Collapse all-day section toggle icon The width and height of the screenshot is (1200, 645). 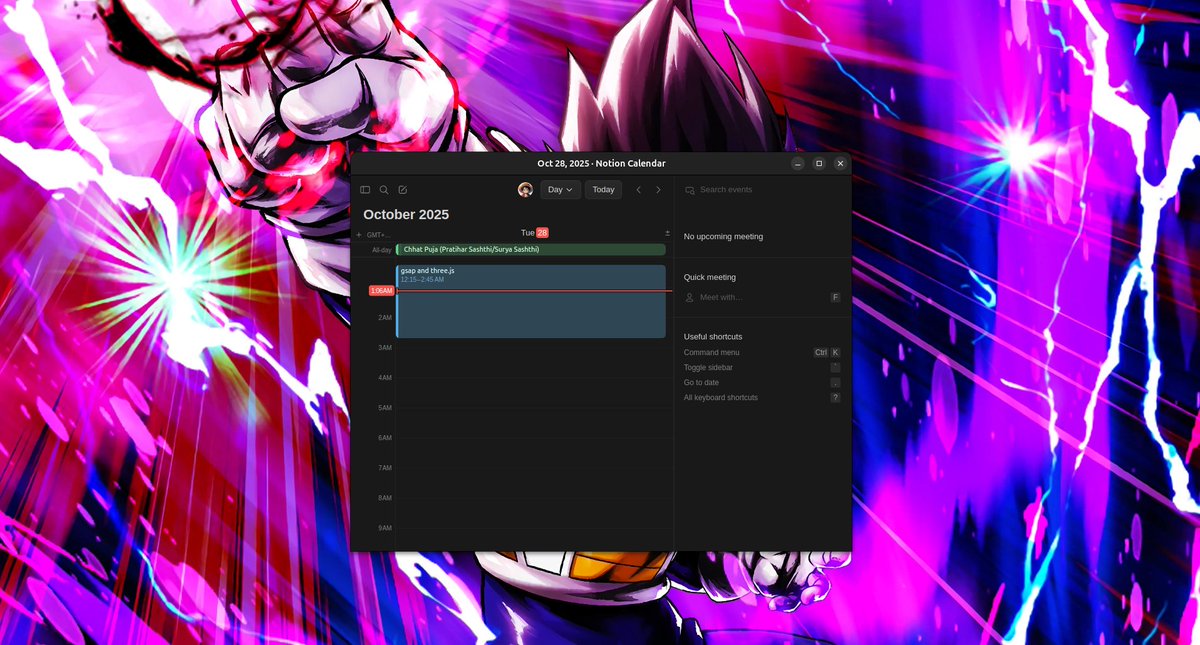point(667,233)
